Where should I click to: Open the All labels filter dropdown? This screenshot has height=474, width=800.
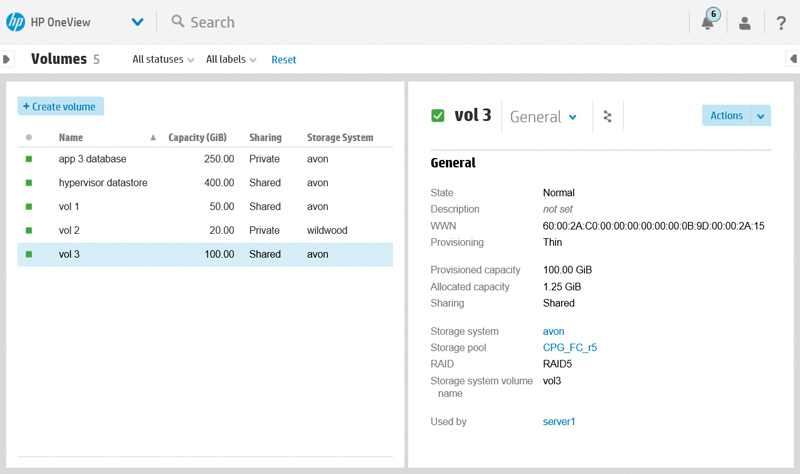pyautogui.click(x=231, y=60)
